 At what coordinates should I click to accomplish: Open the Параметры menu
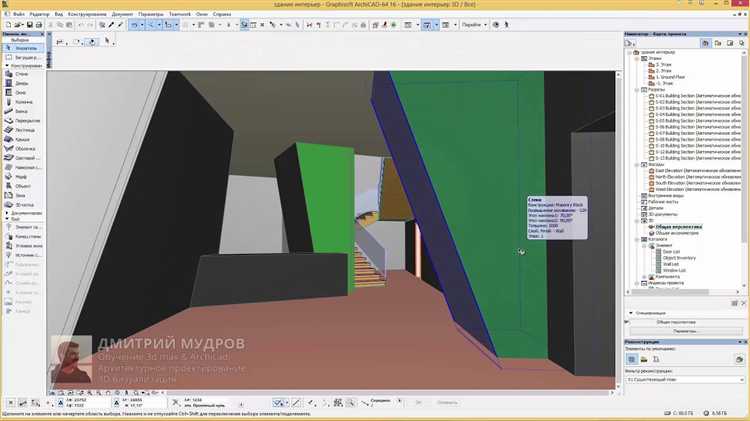click(x=151, y=14)
